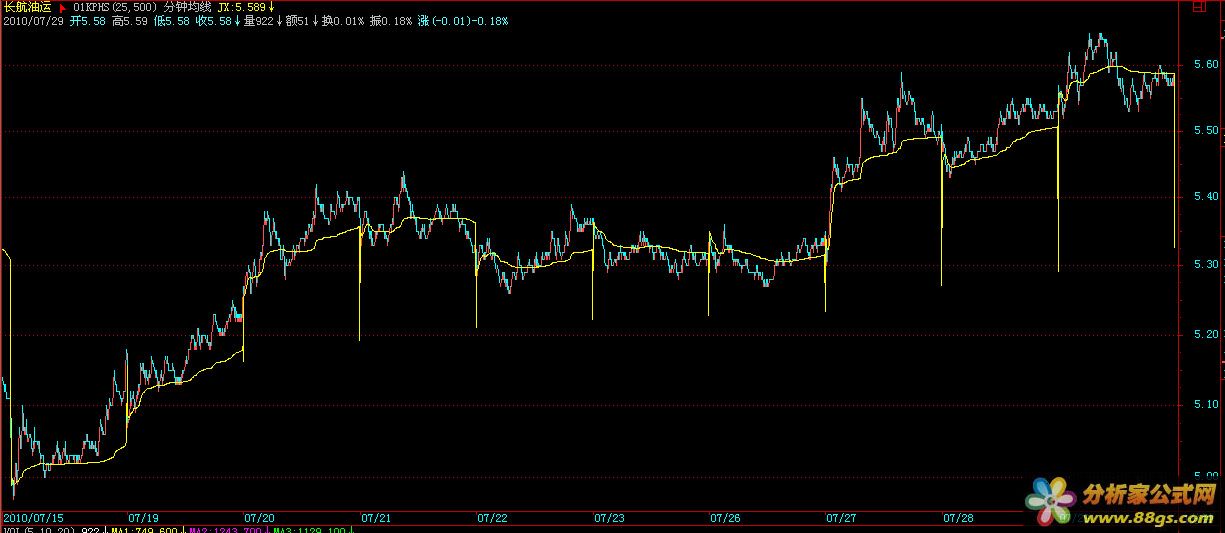This screenshot has width=1225, height=533.
Task: Select the 07/19 date on the time axis
Action: pos(144,518)
